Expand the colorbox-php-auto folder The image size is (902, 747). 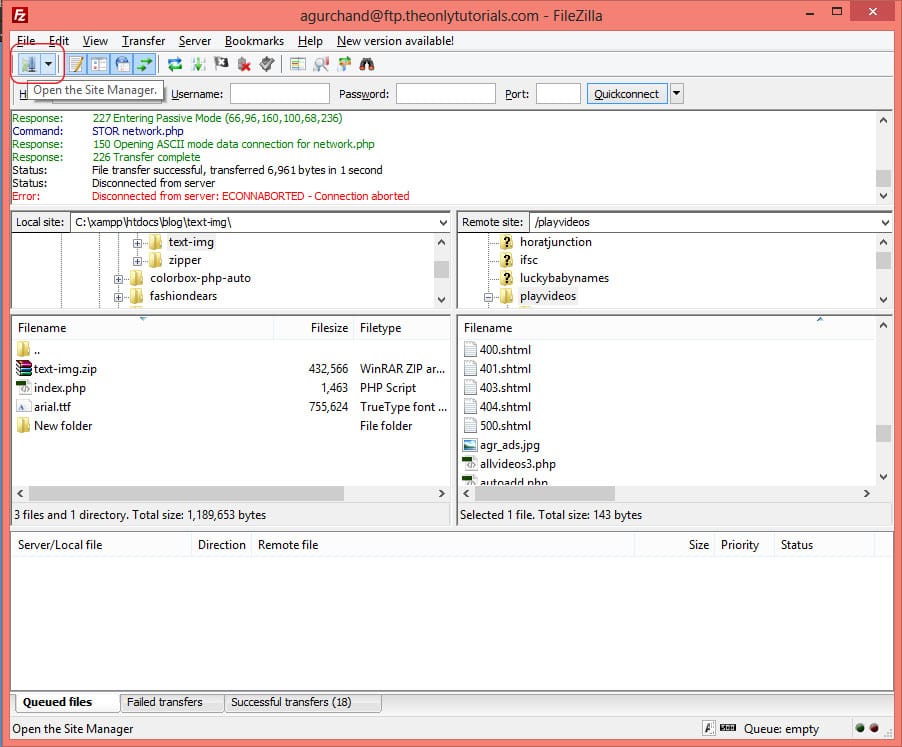(x=119, y=279)
